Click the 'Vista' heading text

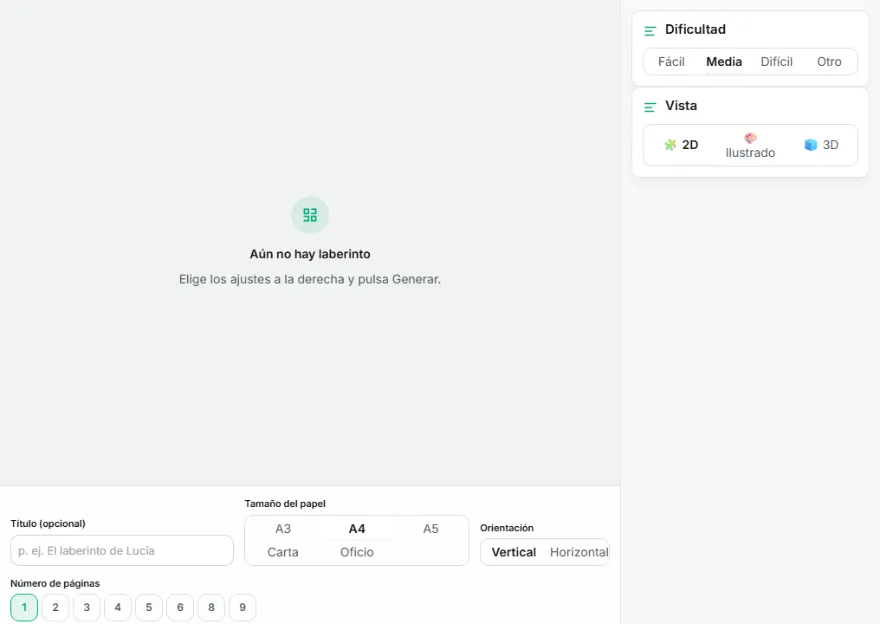681,105
